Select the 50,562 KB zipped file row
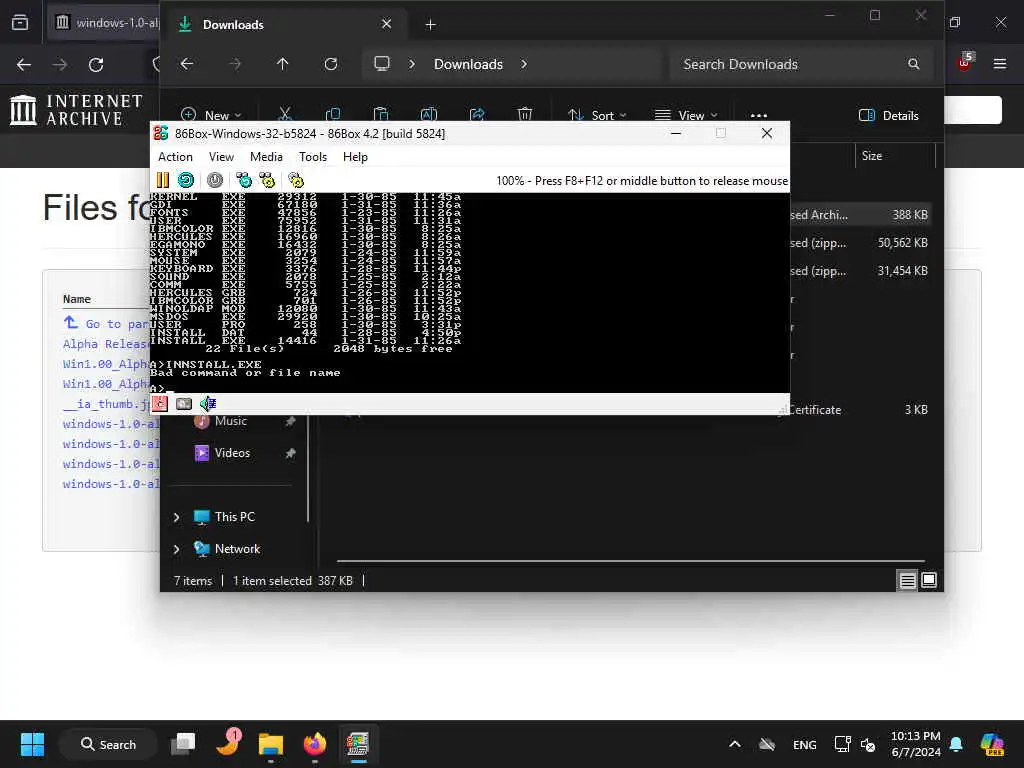 [x=859, y=243]
